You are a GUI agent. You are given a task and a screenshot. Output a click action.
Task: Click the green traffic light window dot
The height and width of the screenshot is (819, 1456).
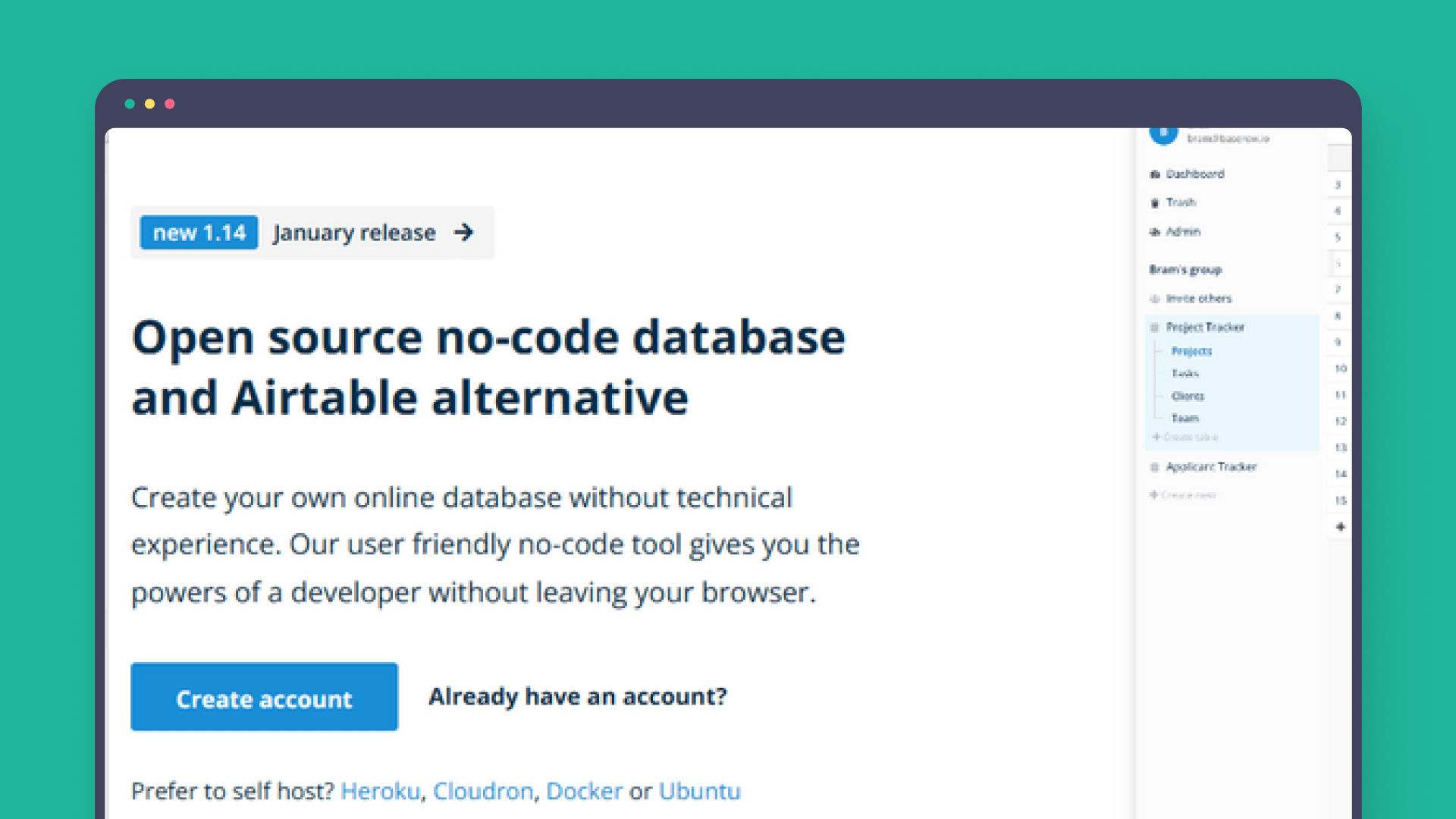click(130, 104)
